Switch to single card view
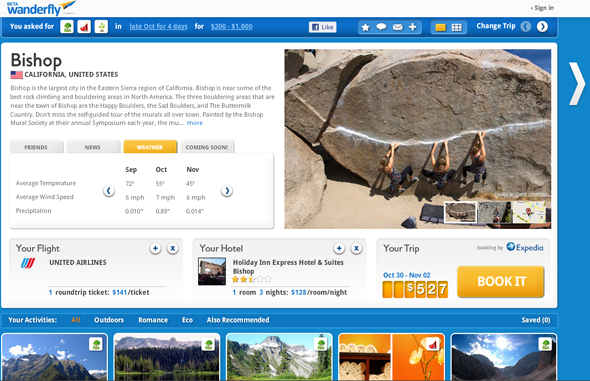590x381 pixels. coord(440,27)
